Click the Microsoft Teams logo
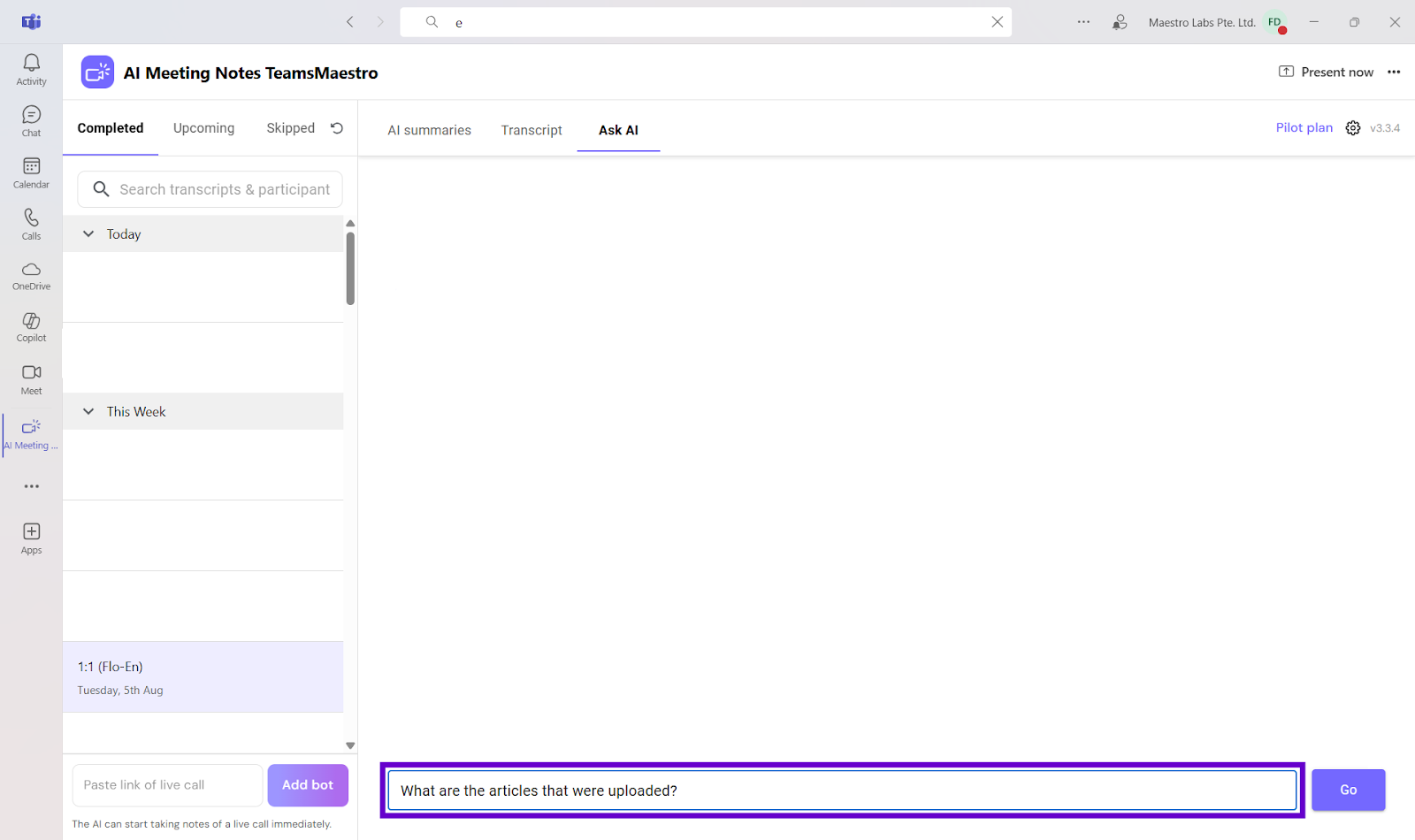The height and width of the screenshot is (840, 1415). coord(32,22)
